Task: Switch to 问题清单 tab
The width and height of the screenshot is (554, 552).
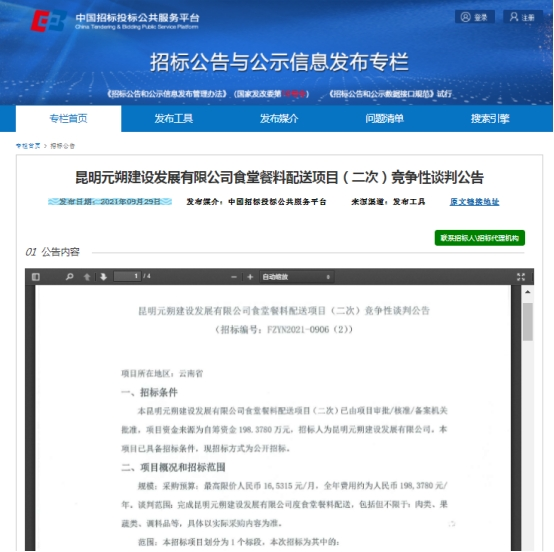Action: (384, 119)
